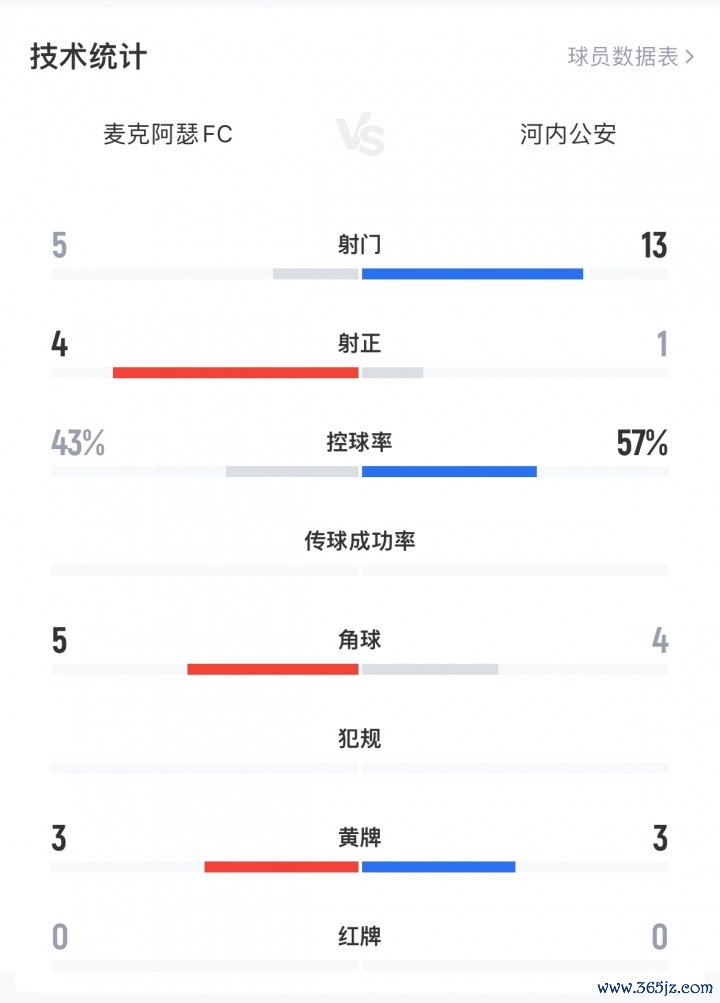Click the blue 黄牌 bar on right

click(438, 866)
